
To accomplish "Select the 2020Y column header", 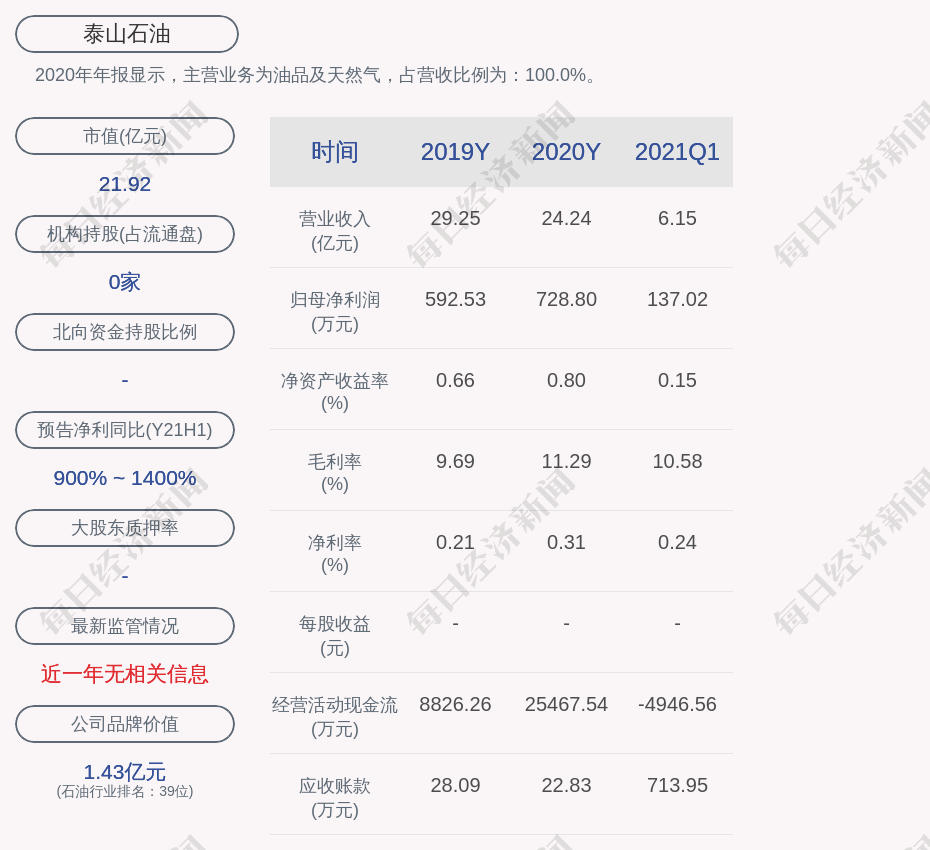I will click(566, 152).
